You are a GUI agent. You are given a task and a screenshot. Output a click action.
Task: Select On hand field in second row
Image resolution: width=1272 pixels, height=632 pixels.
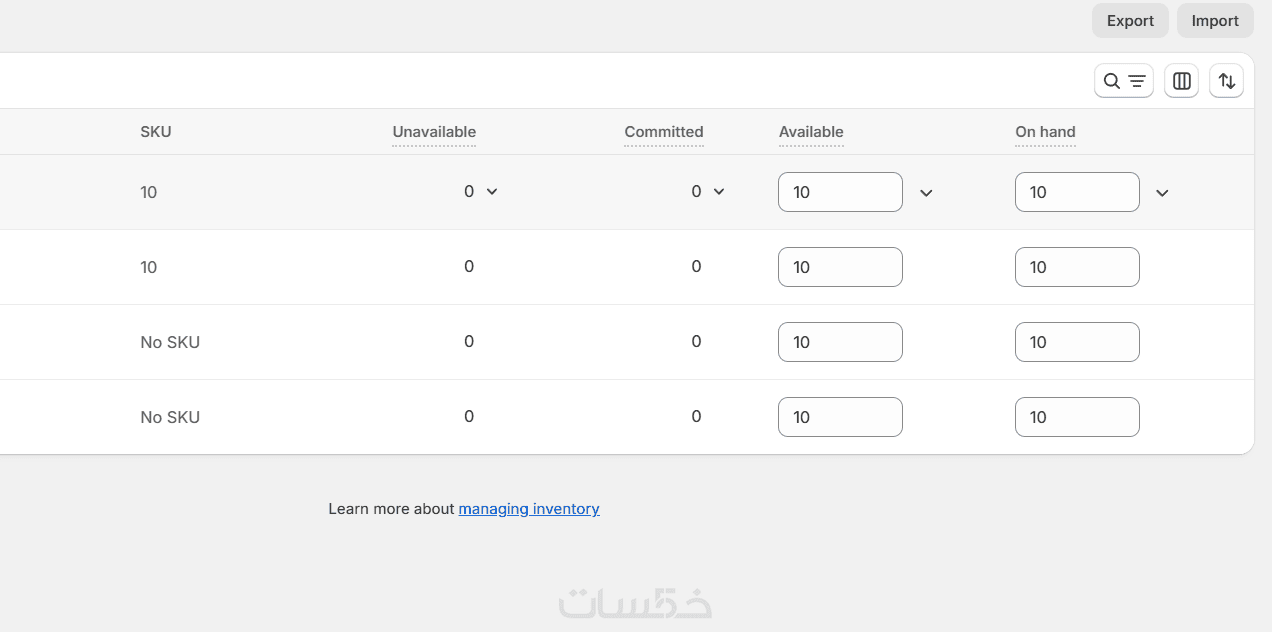pyautogui.click(x=1077, y=267)
